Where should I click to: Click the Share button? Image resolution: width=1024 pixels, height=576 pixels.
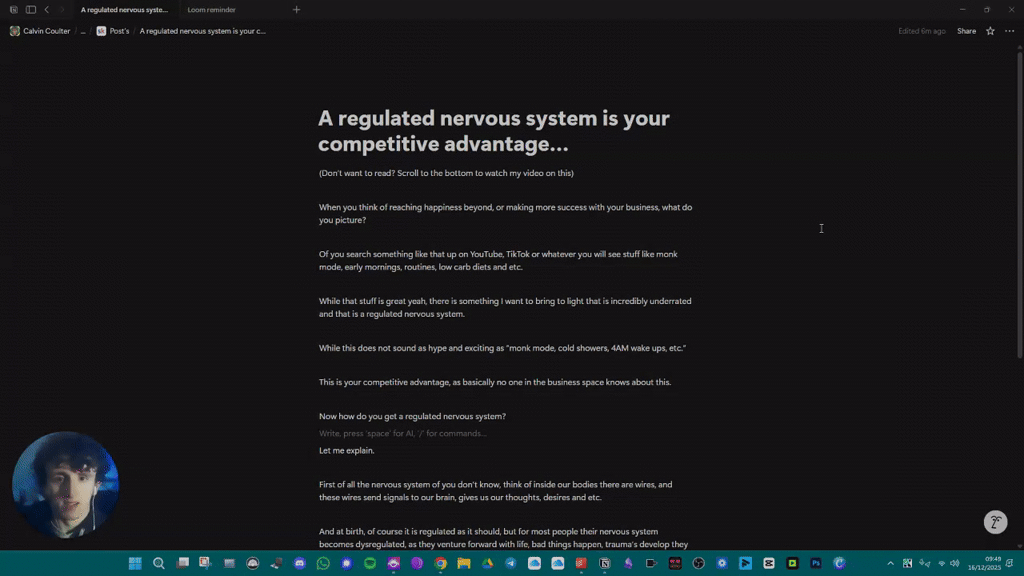pos(966,31)
